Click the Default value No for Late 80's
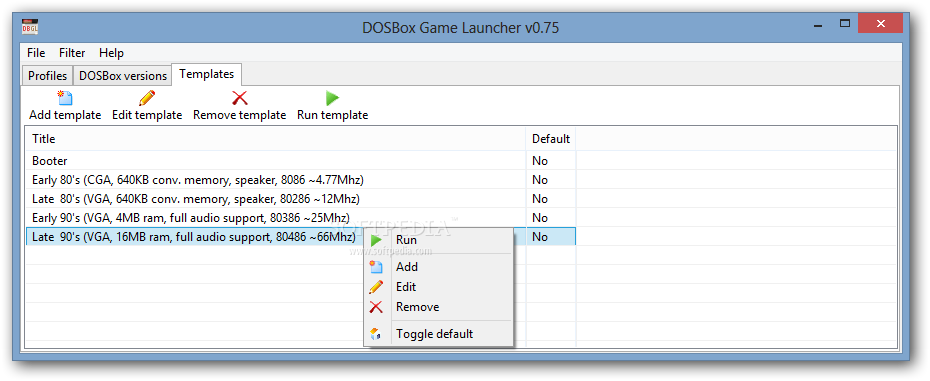This screenshot has width=930, height=381. click(x=540, y=199)
